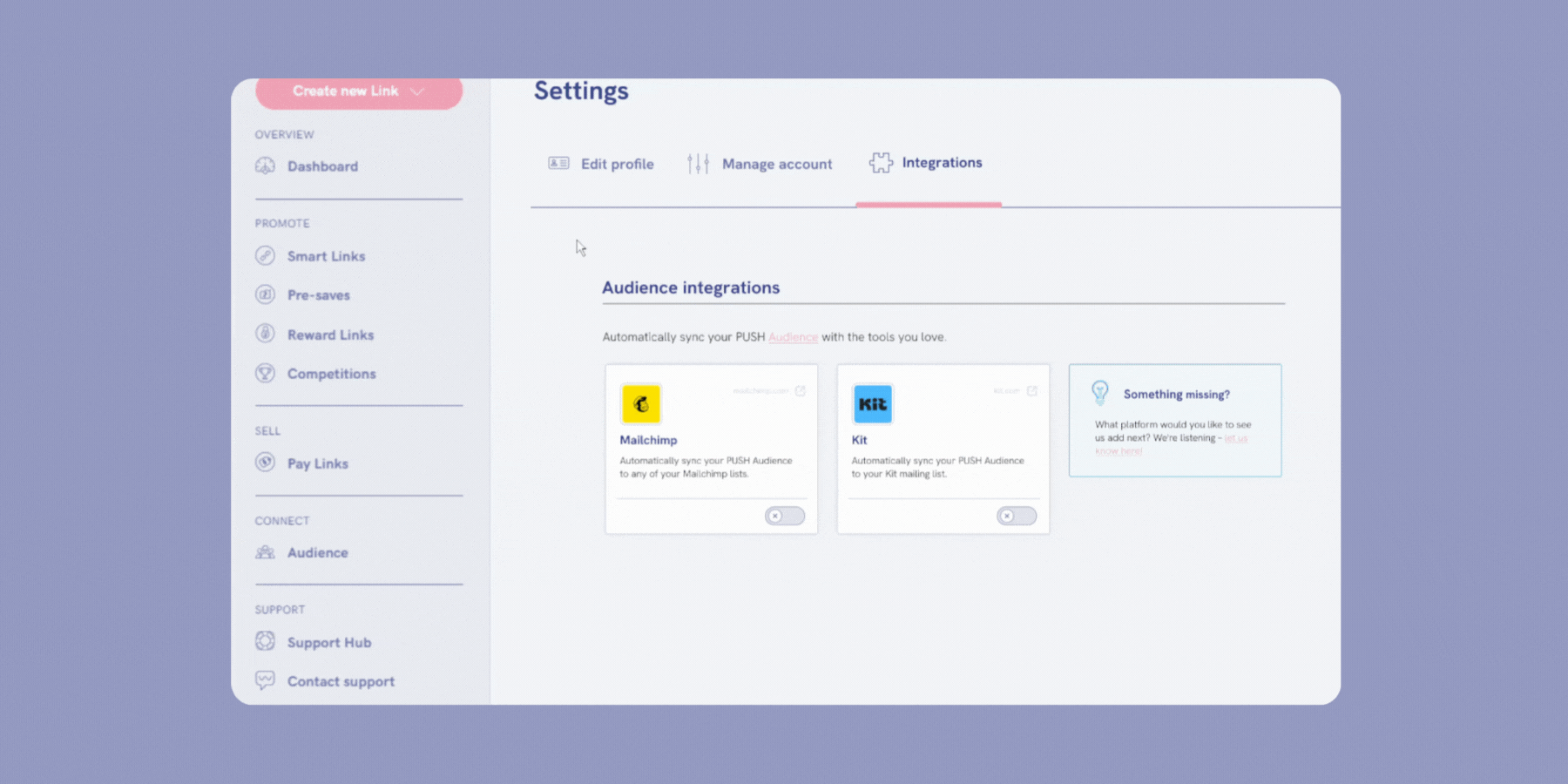Click 'Automatically sync your PUSH Audience to any of your Mailchimp lists'
The image size is (1568, 784).
pos(706,467)
